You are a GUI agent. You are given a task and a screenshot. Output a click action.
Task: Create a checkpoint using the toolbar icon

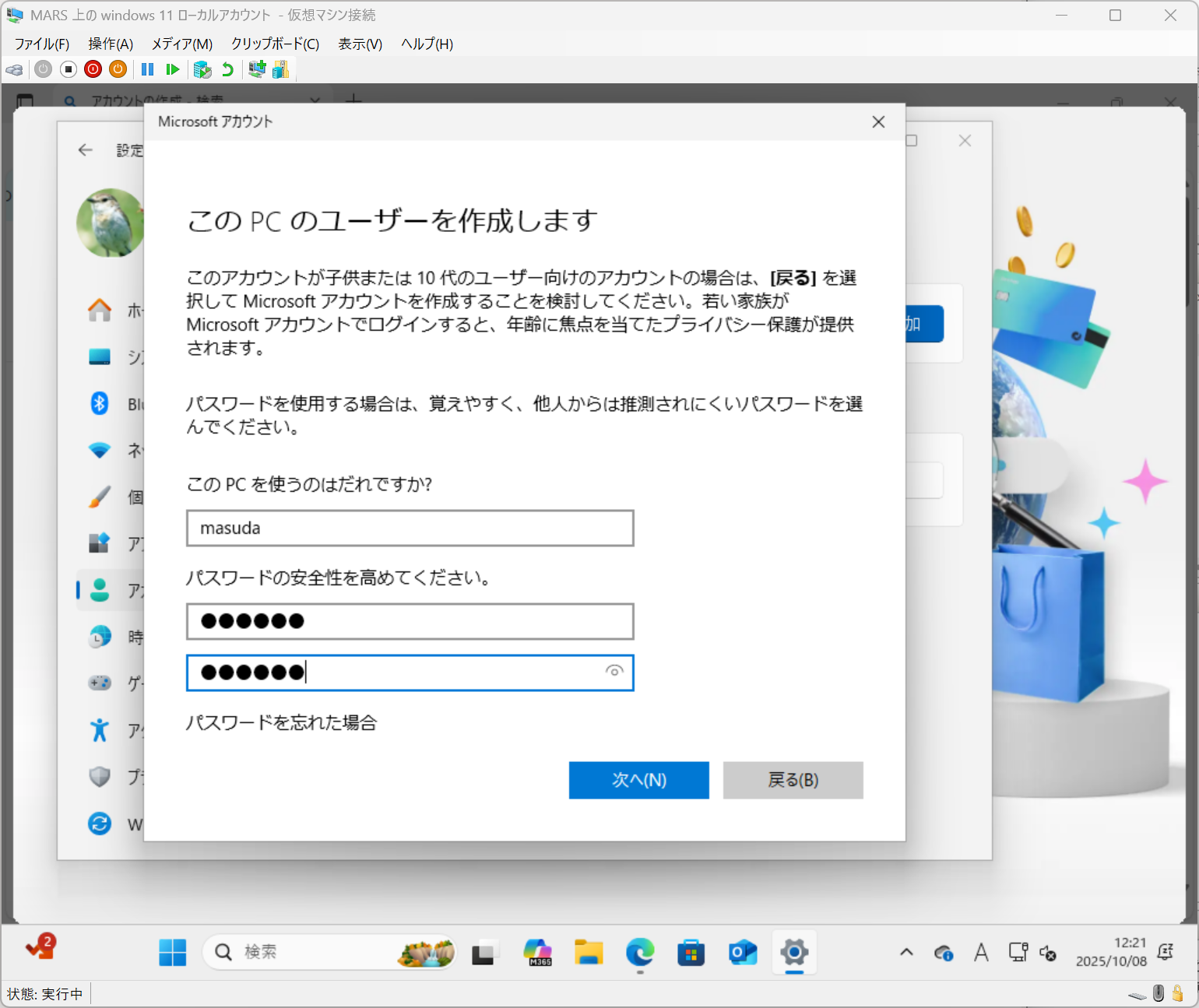pos(202,69)
